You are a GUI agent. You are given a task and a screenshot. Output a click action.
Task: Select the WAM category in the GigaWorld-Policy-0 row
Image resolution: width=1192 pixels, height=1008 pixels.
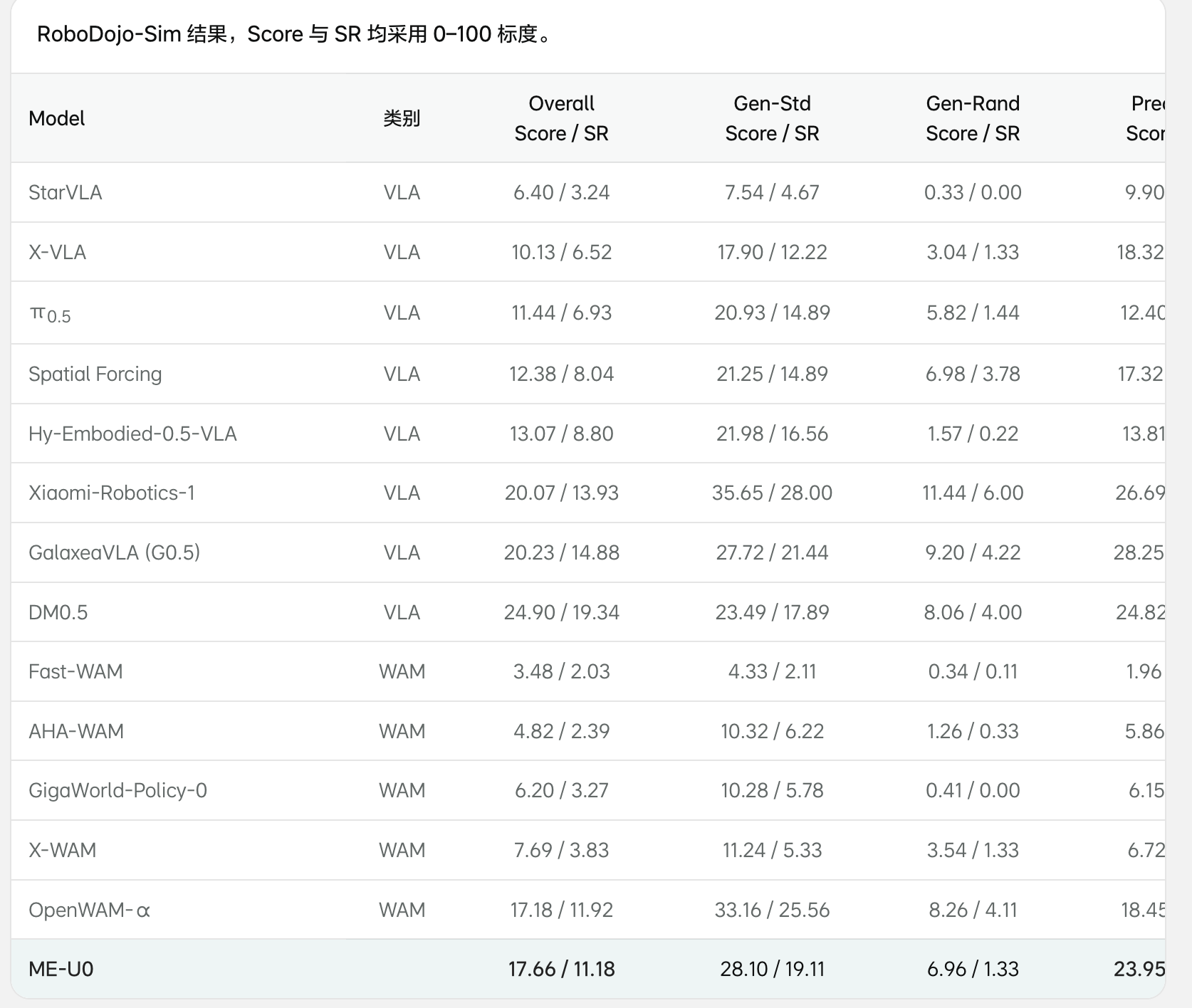(x=402, y=791)
